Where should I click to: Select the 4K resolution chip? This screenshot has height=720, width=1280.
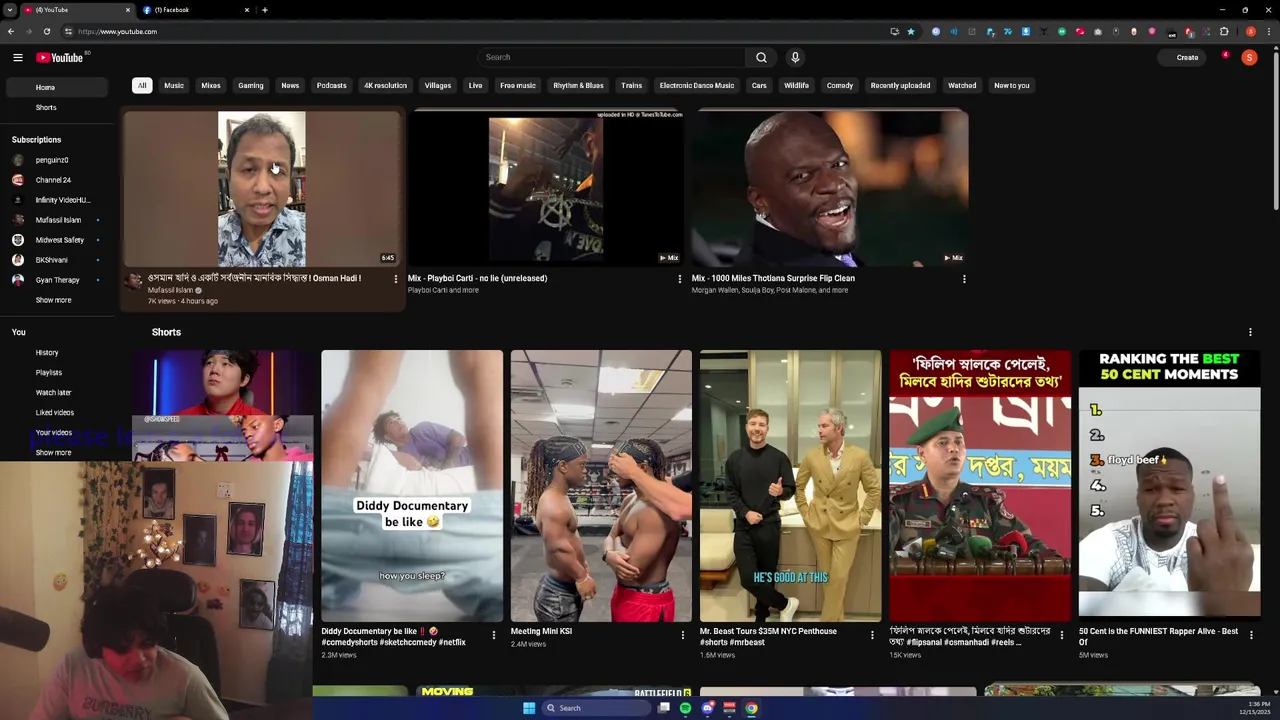click(x=385, y=85)
